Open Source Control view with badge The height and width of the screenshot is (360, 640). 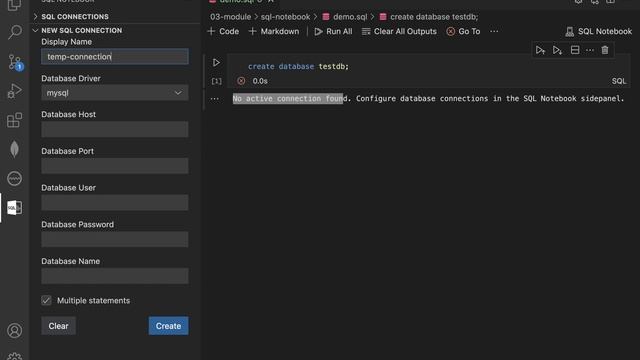pyautogui.click(x=15, y=62)
